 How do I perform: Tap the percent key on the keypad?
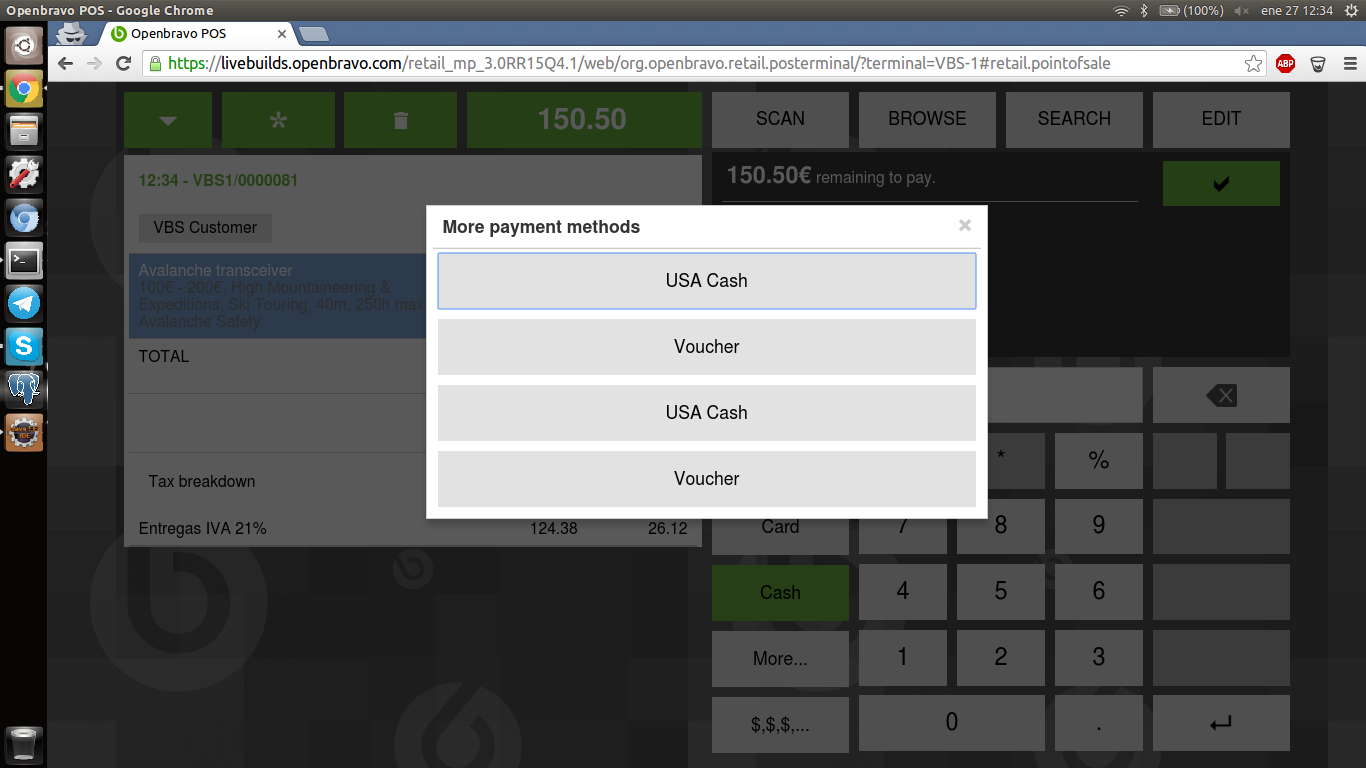point(1099,461)
